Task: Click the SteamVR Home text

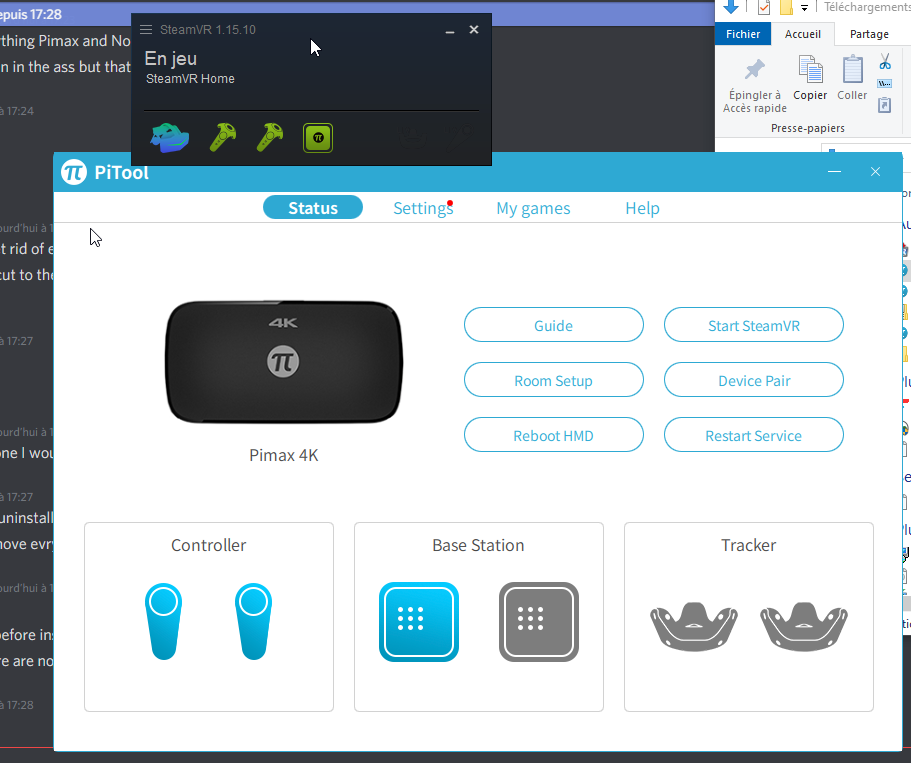Action: click(190, 79)
